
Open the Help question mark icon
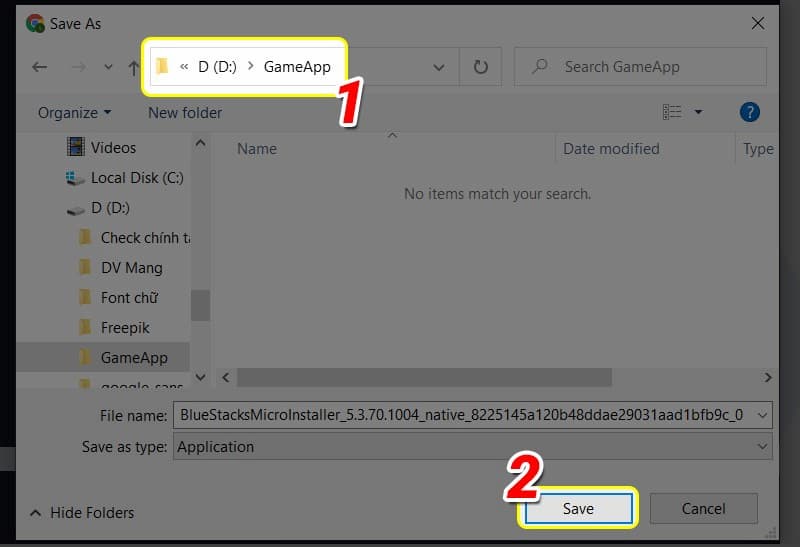pos(749,112)
